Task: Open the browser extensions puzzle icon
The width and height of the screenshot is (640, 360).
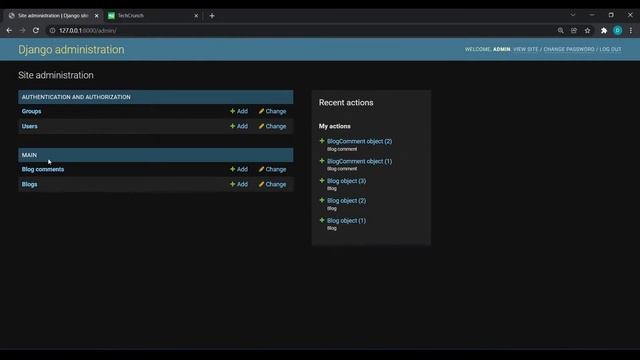Action: (x=604, y=31)
